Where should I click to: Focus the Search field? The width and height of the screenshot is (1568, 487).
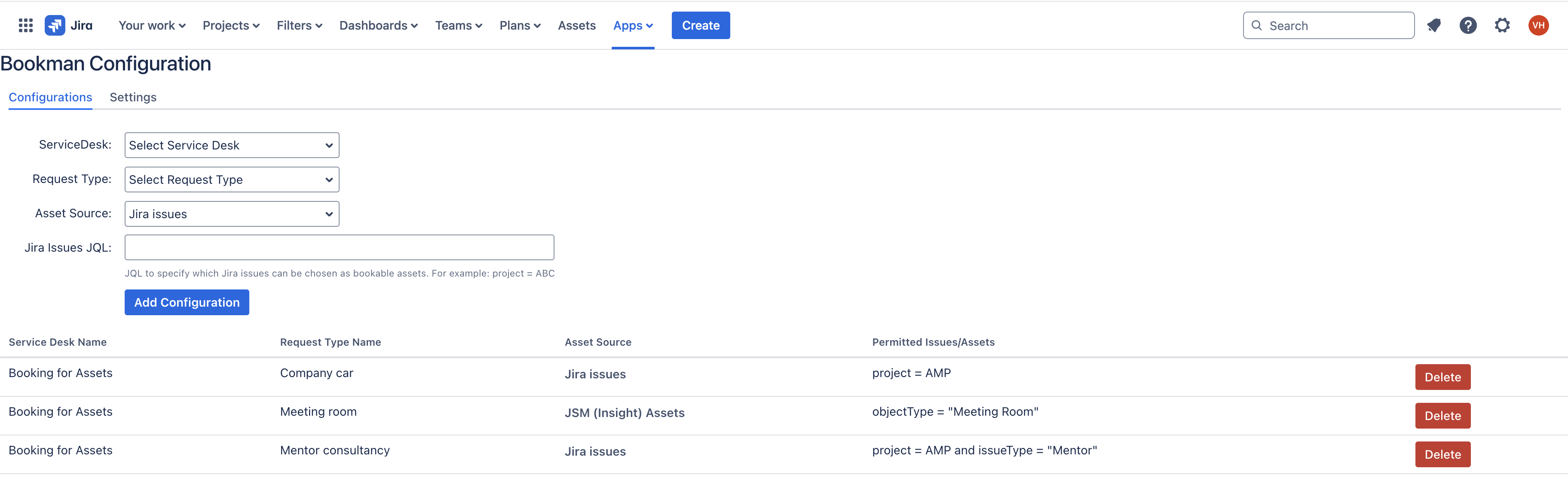click(x=1328, y=25)
